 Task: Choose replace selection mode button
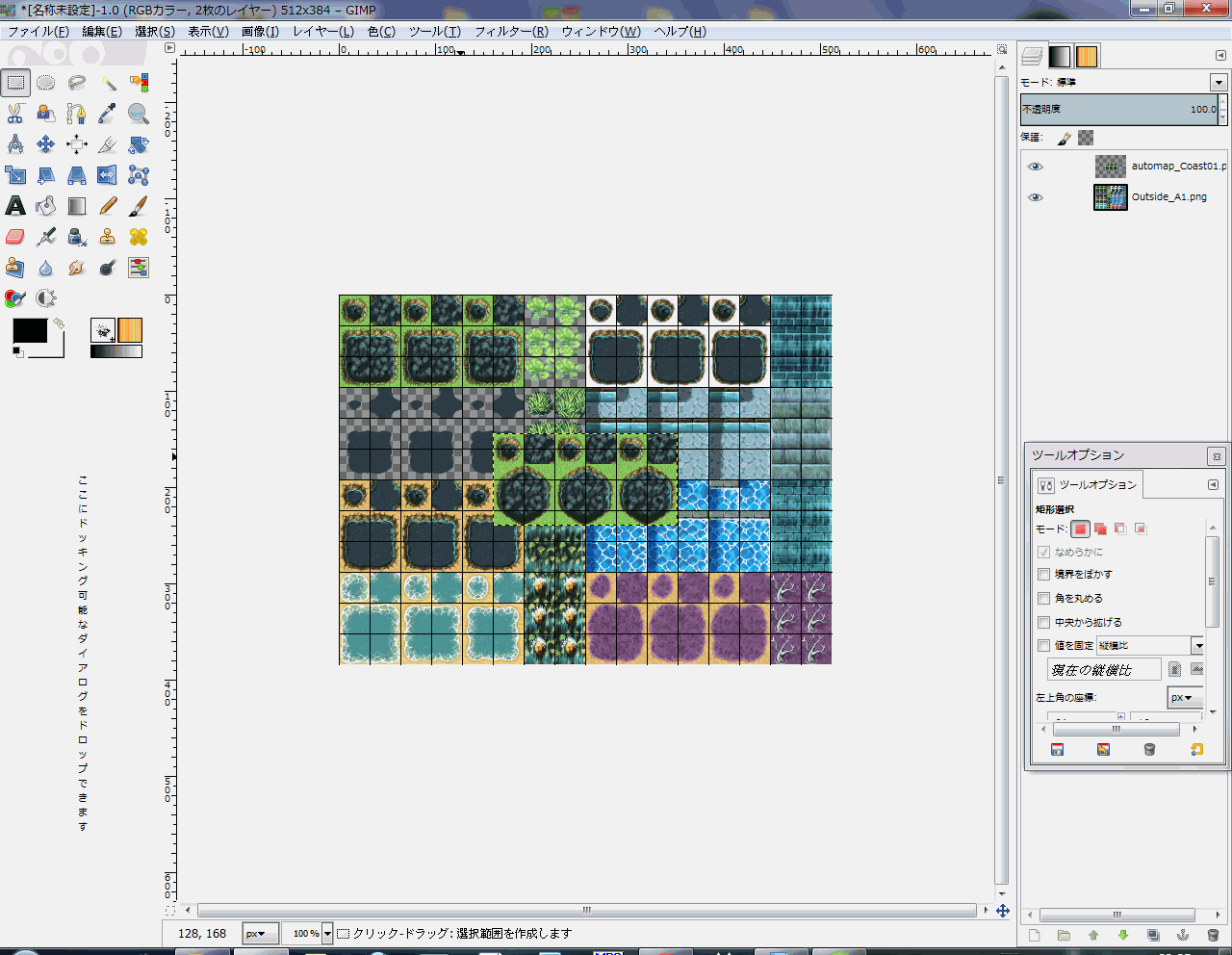pyautogui.click(x=1080, y=529)
